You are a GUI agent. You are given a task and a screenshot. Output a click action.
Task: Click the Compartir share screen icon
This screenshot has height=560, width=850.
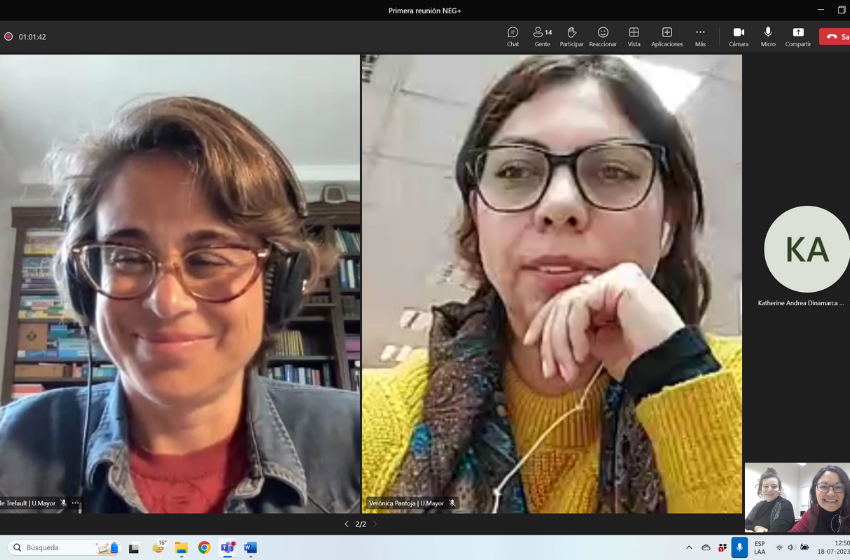(798, 35)
